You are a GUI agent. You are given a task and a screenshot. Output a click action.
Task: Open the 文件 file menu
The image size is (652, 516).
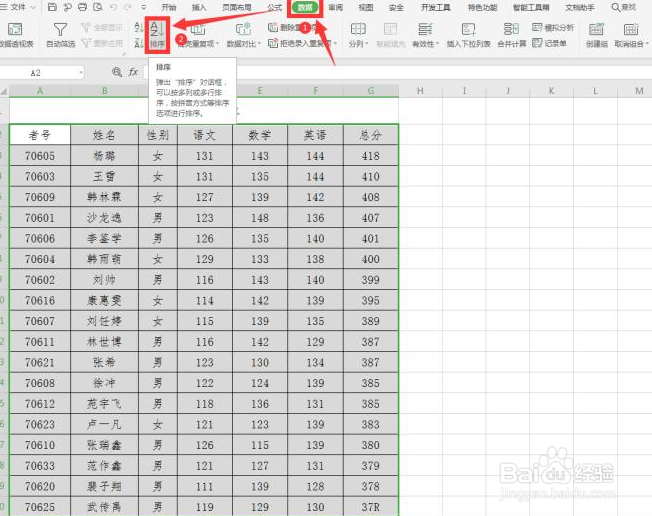coord(18,7)
